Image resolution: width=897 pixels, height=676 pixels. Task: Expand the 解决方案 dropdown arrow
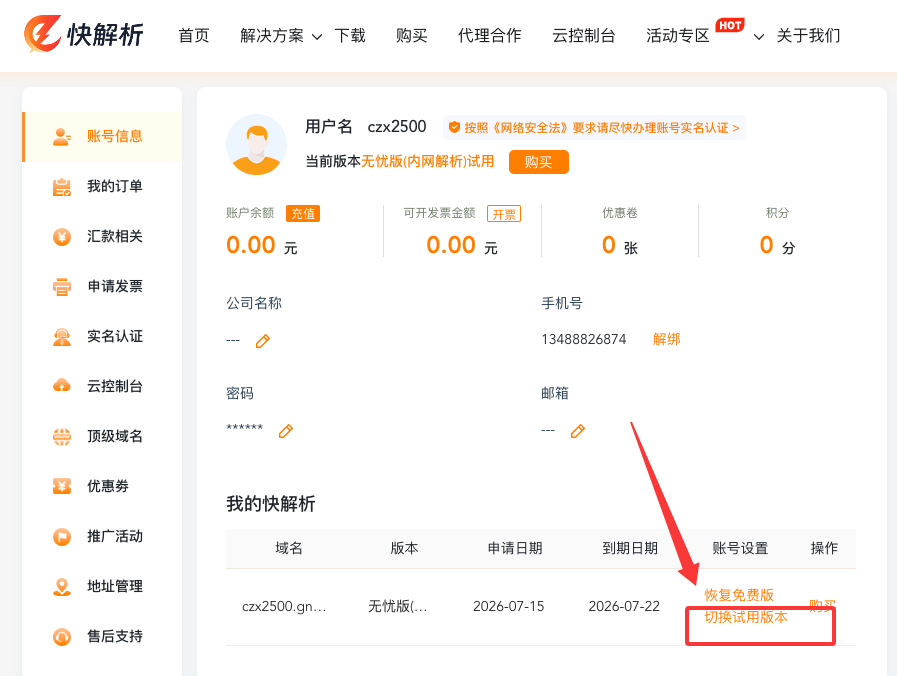point(316,37)
